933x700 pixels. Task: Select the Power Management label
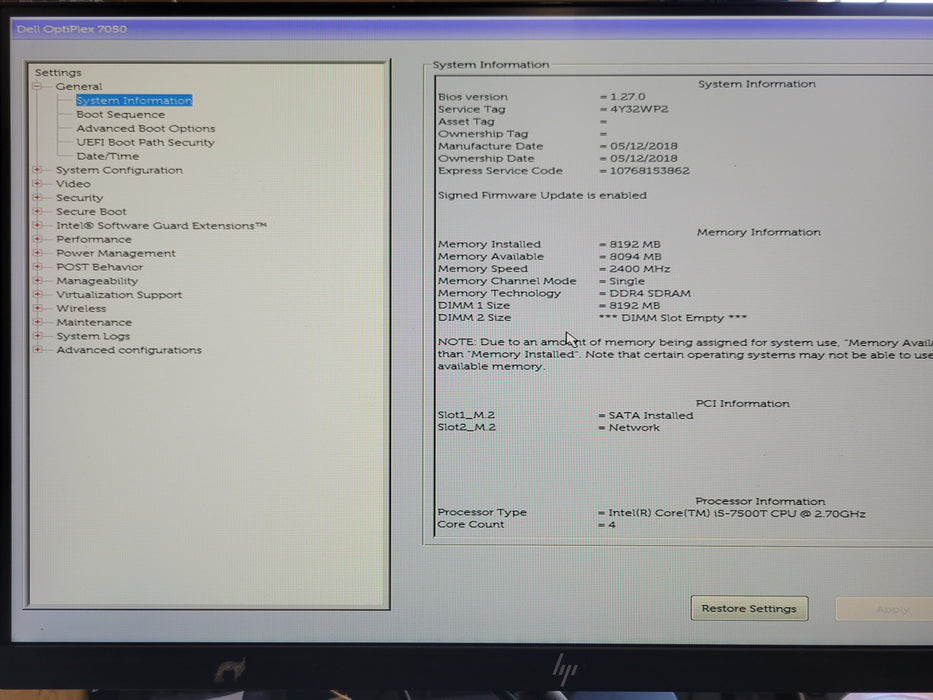[115, 253]
